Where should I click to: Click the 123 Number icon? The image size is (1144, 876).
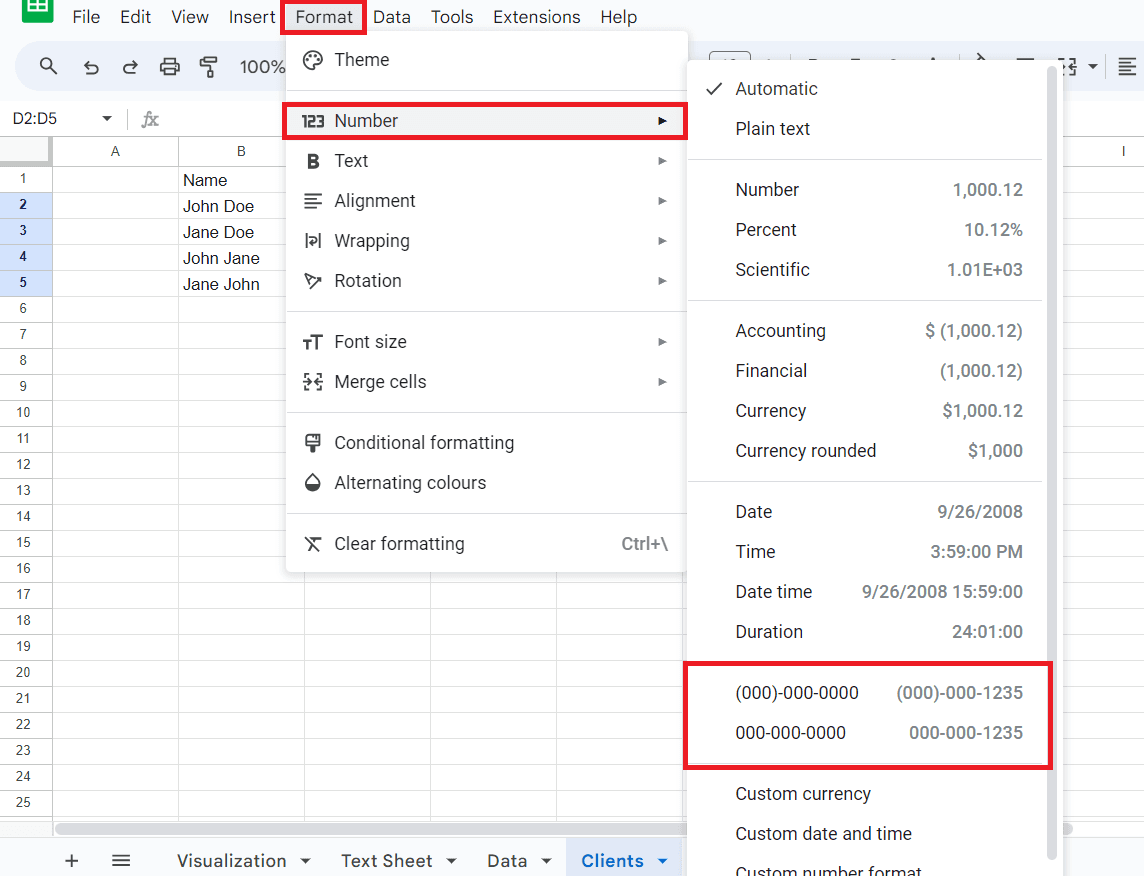312,121
